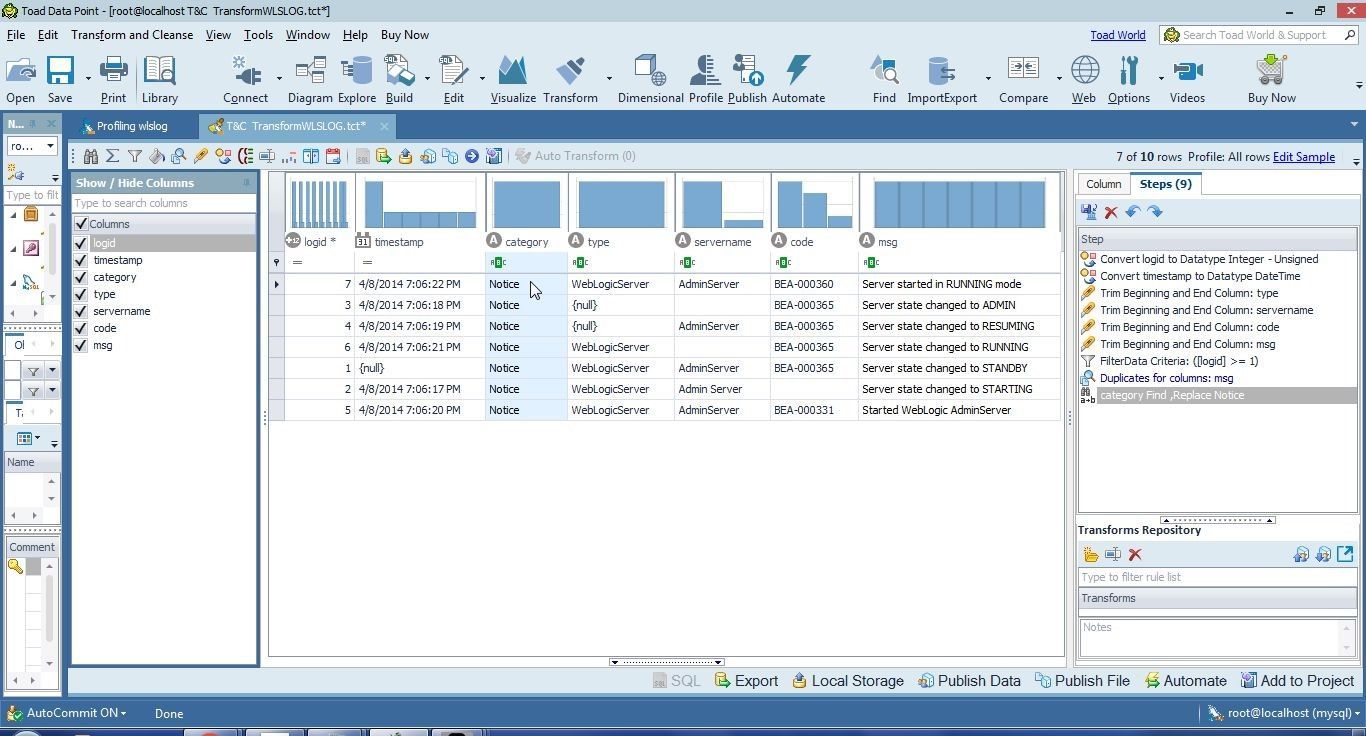Image resolution: width=1366 pixels, height=736 pixels.
Task: Open the Explore database tool
Action: coord(357,79)
